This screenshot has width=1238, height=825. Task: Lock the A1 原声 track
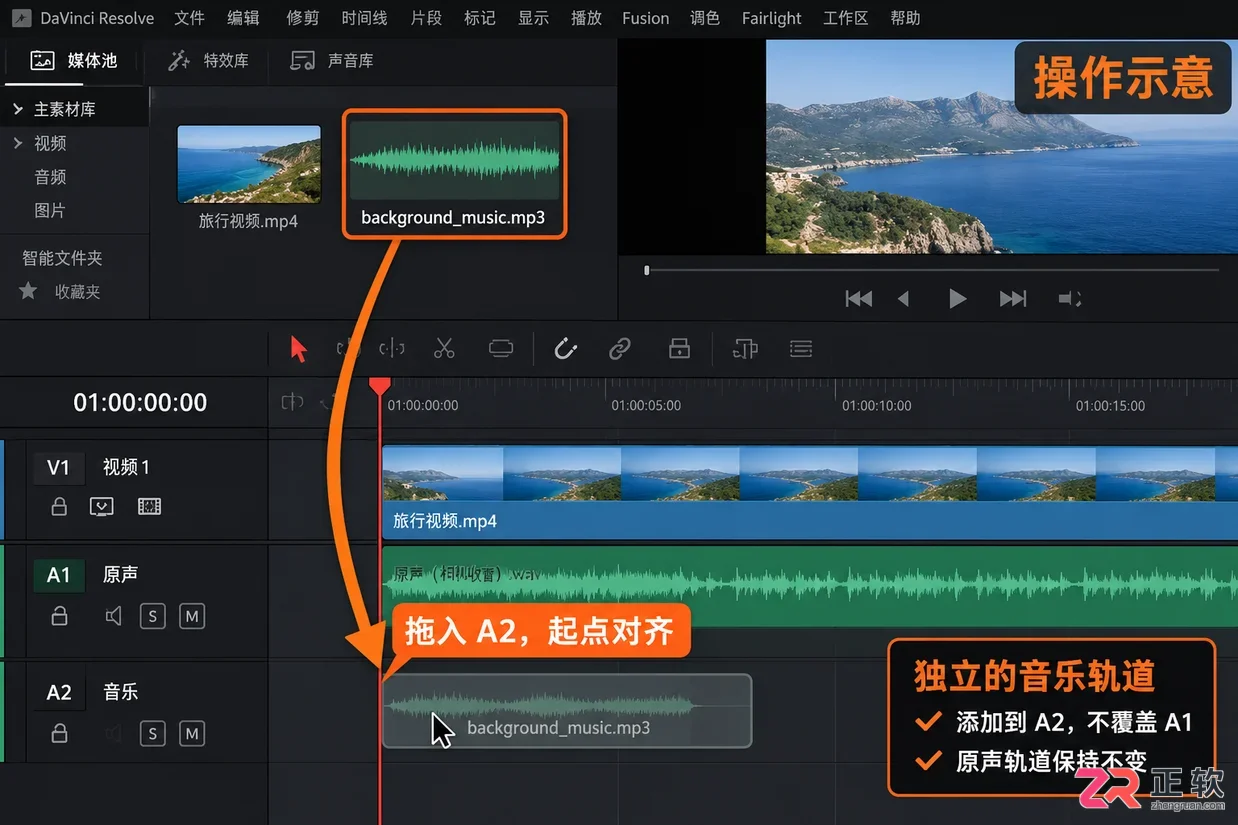click(x=59, y=616)
